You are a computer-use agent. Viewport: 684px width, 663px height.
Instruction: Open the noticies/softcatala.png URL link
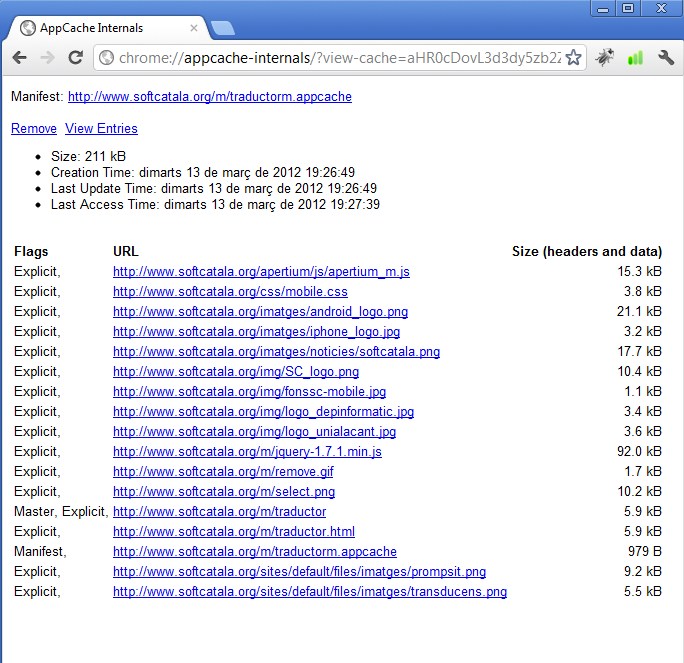[x=277, y=352]
